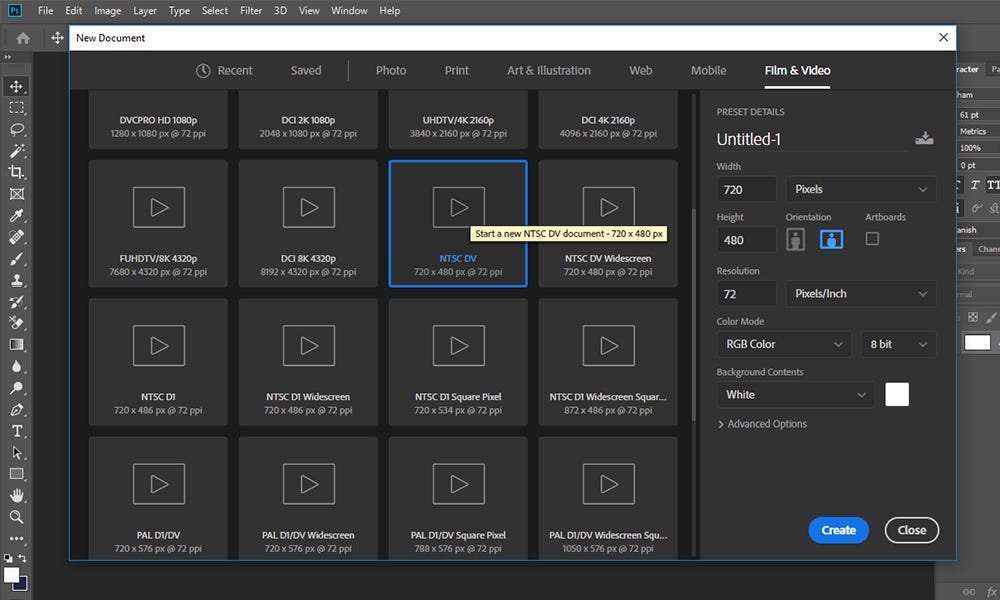Choose the FUHDTV/8K 4320p preset
The width and height of the screenshot is (1000, 600).
pyautogui.click(x=158, y=224)
